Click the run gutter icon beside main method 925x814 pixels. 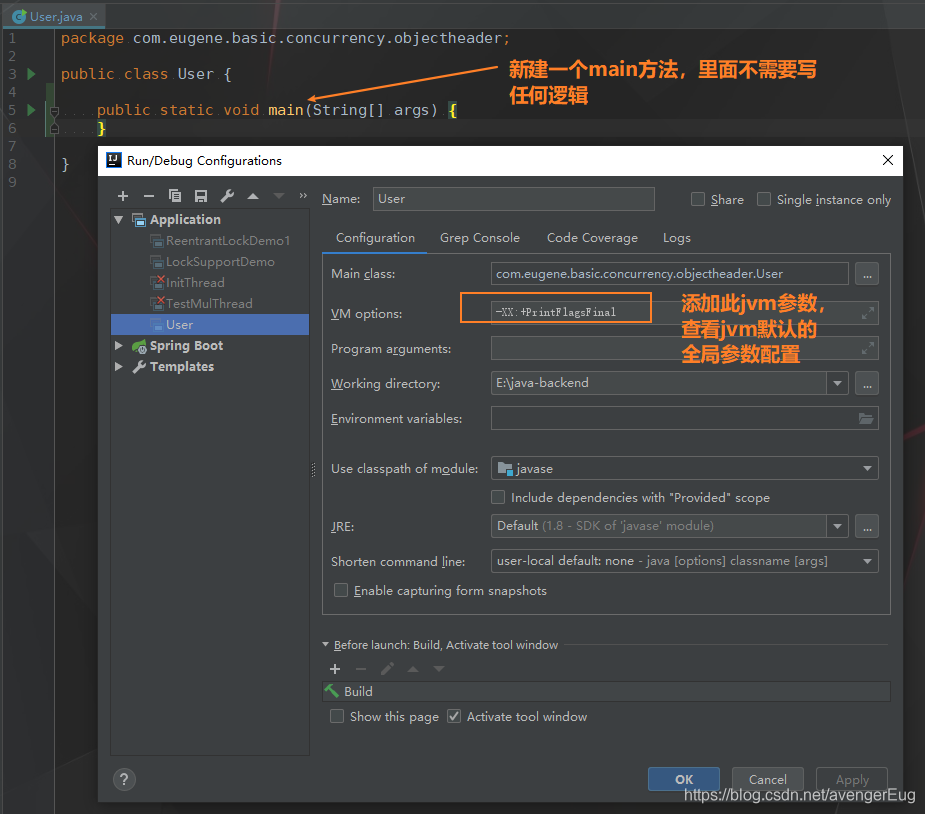[x=32, y=110]
